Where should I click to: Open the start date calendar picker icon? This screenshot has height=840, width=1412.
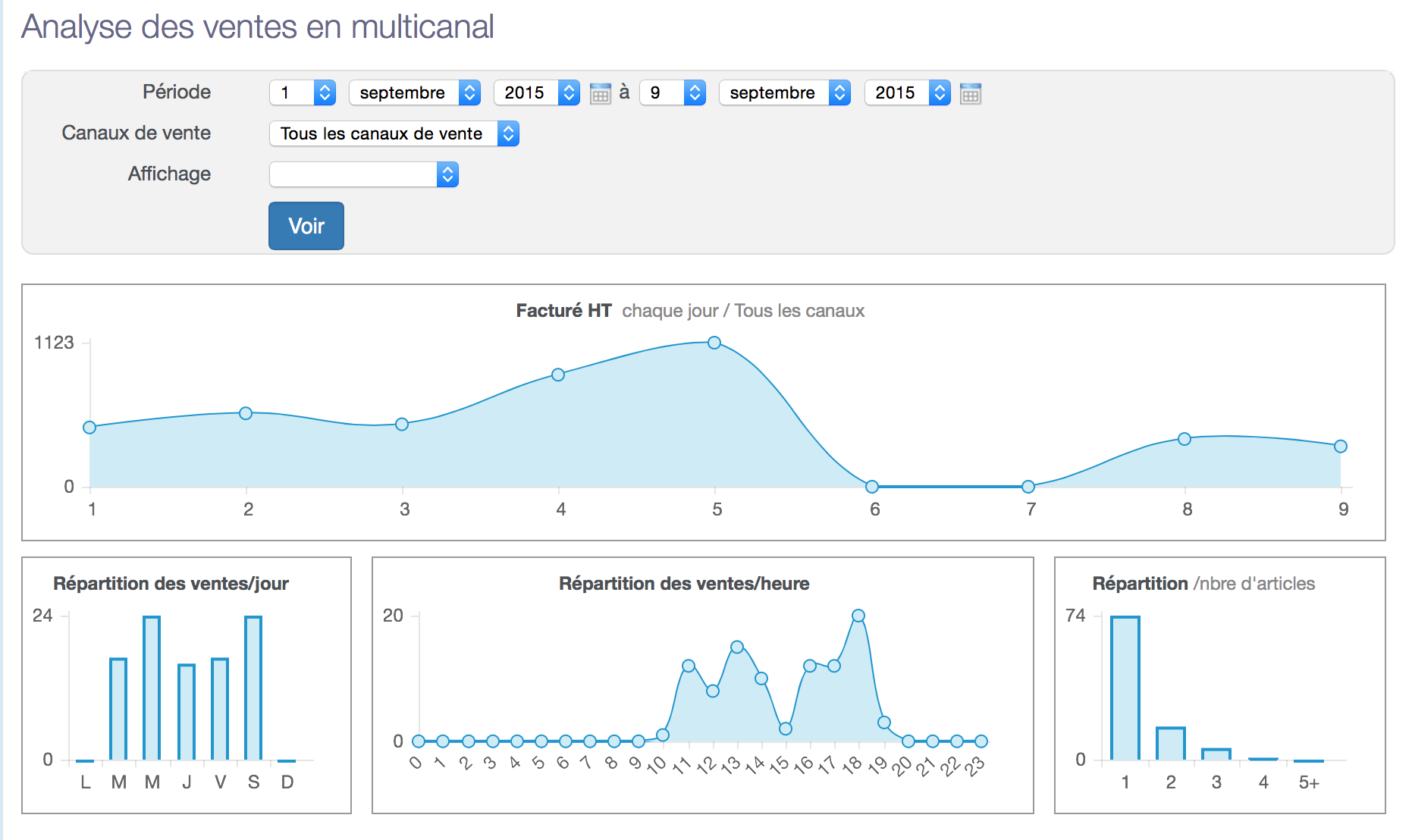click(600, 93)
